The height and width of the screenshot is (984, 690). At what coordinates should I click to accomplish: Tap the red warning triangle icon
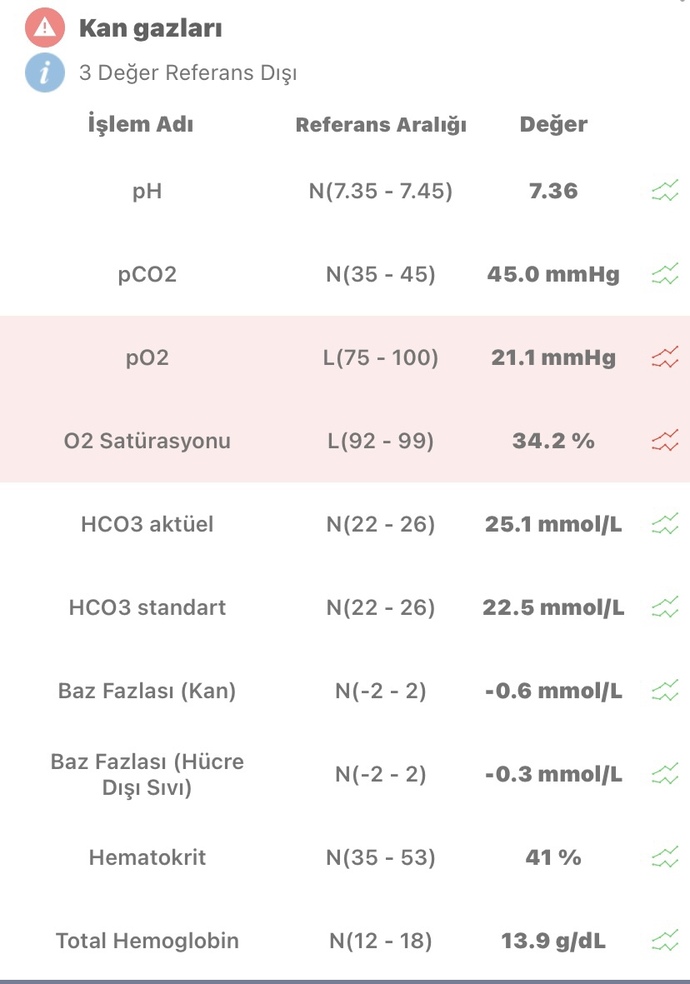pyautogui.click(x=45, y=28)
